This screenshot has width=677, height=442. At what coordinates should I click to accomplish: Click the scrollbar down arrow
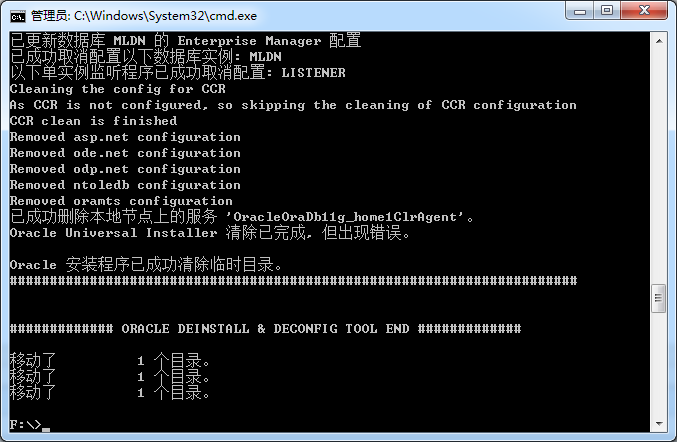click(x=658, y=424)
